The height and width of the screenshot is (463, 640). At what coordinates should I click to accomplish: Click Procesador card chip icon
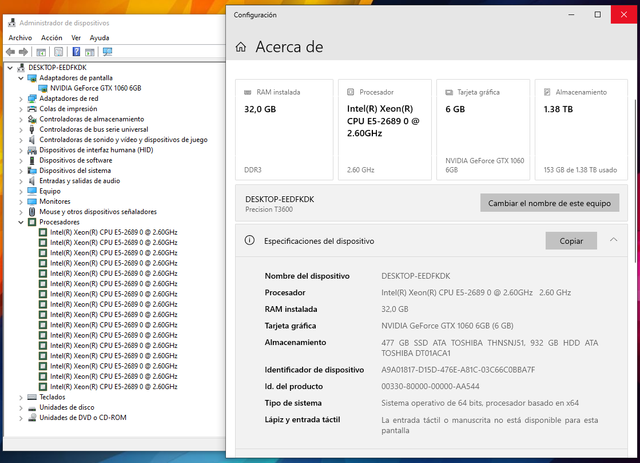point(350,92)
